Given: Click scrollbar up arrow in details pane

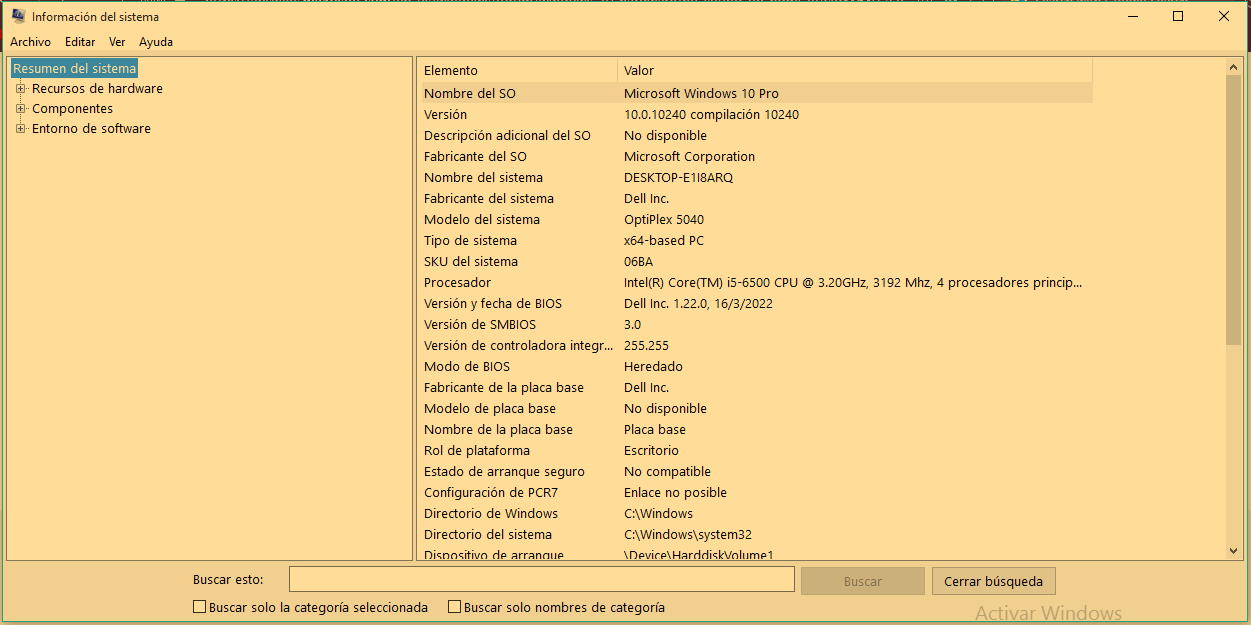Looking at the screenshot, I should coord(1233,67).
